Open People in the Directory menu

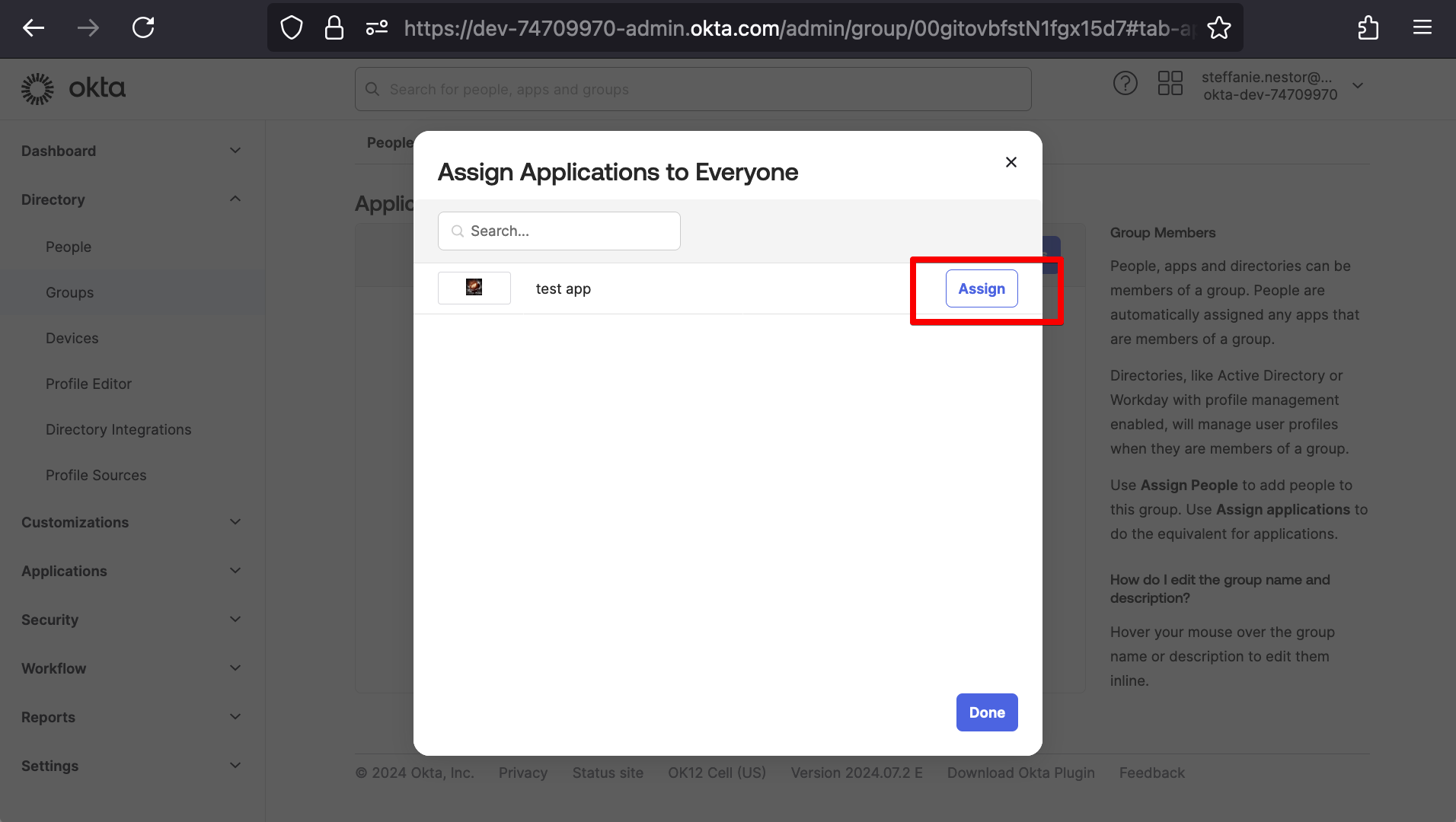(69, 247)
